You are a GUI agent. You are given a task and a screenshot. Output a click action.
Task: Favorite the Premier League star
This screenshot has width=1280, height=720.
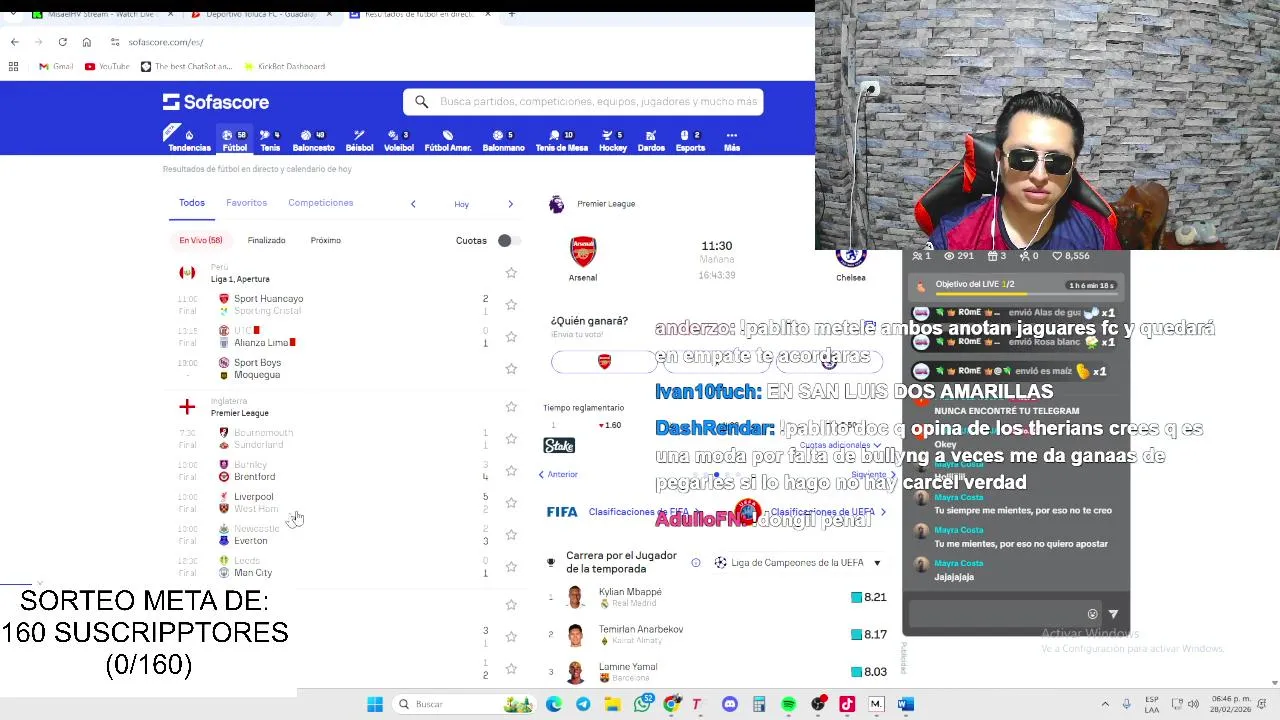(x=511, y=406)
